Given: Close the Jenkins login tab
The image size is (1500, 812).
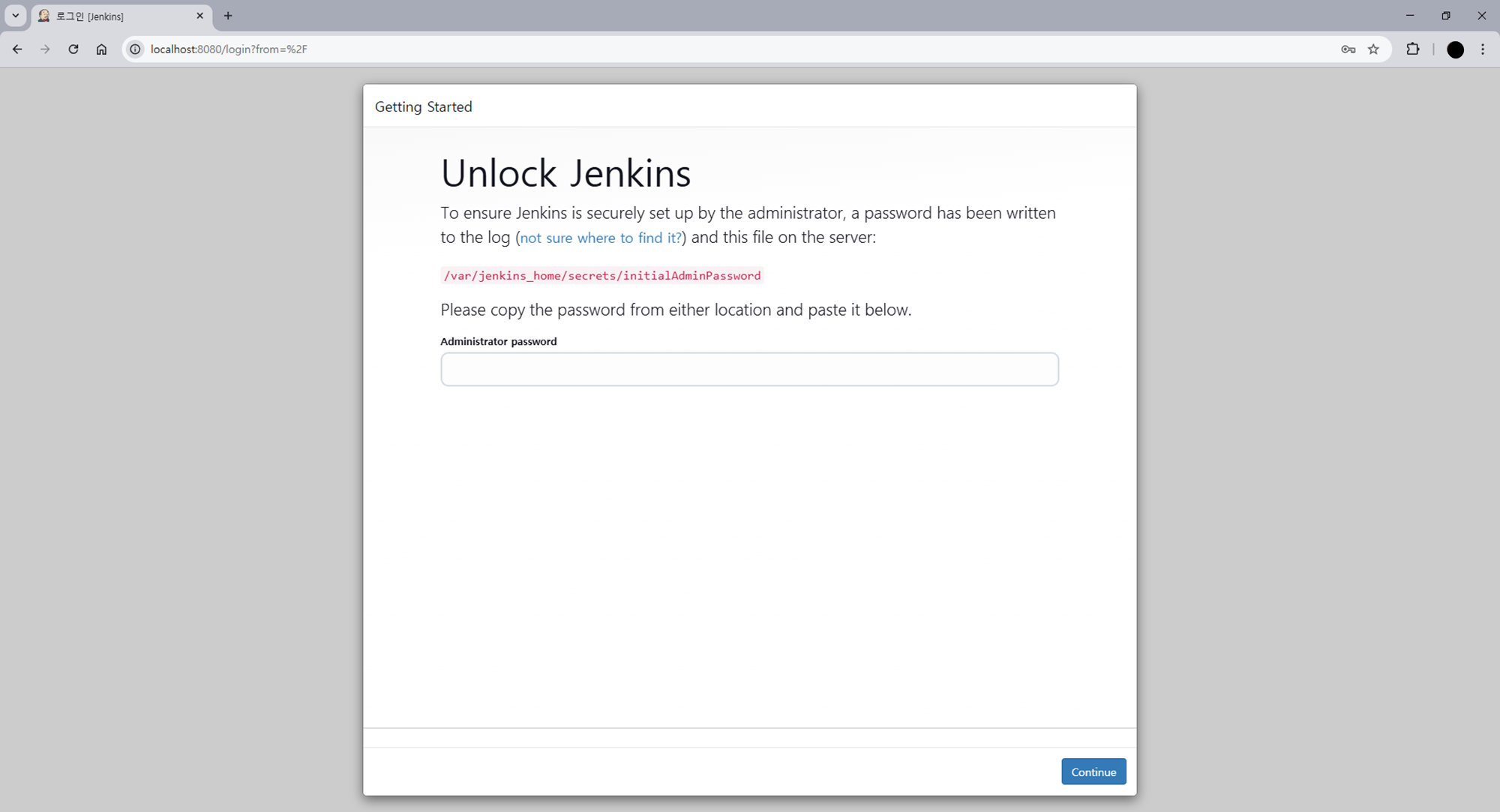Looking at the screenshot, I should click(x=199, y=16).
